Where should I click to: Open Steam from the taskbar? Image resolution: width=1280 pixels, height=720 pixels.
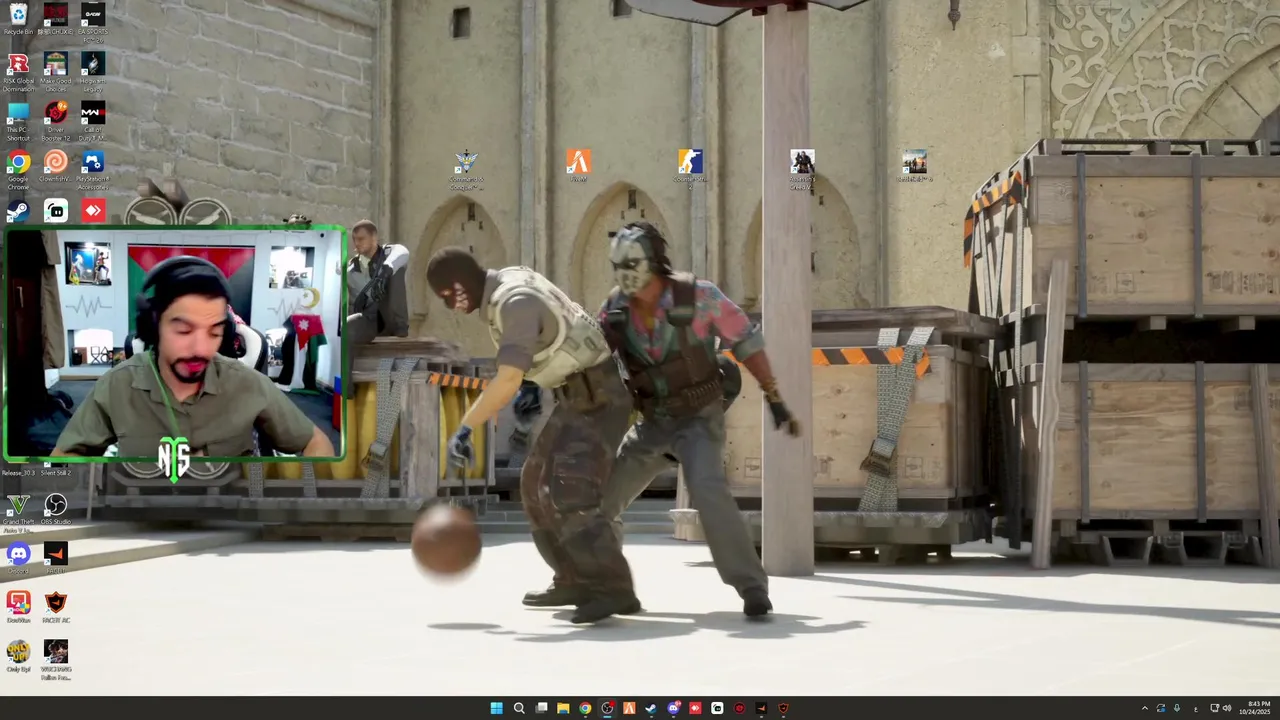[651, 708]
